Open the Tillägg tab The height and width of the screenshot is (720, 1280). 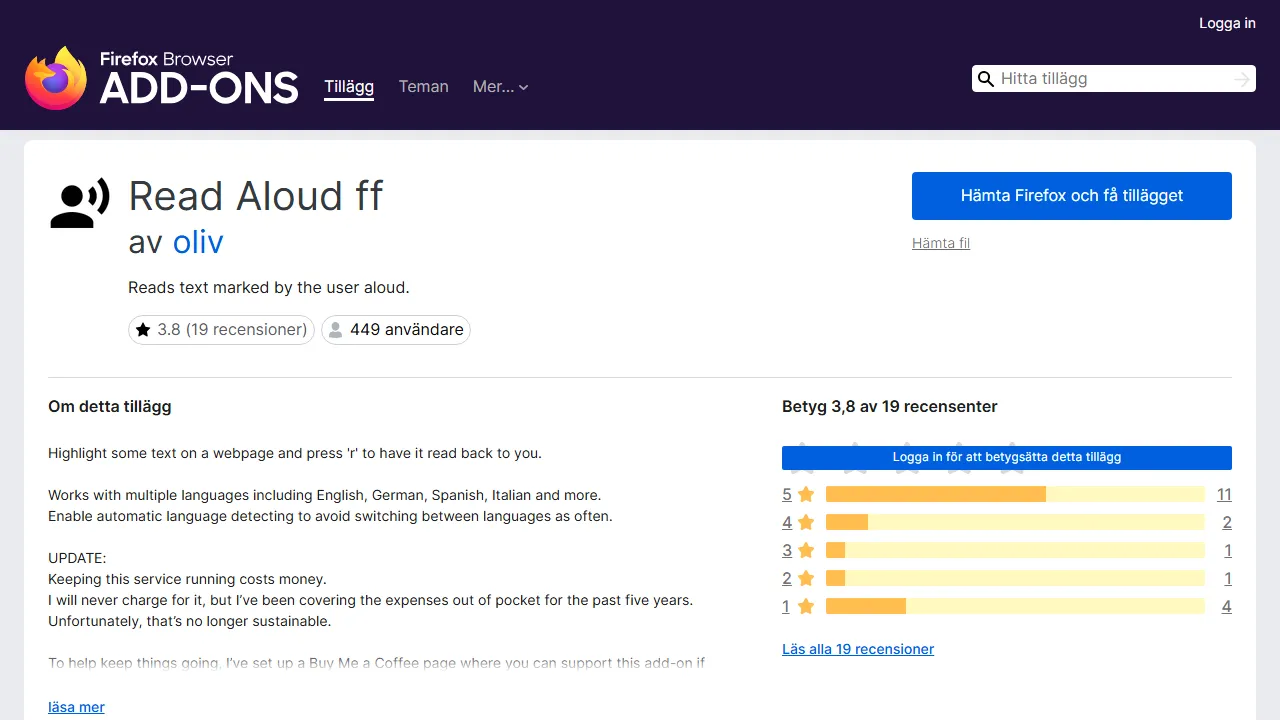(349, 87)
